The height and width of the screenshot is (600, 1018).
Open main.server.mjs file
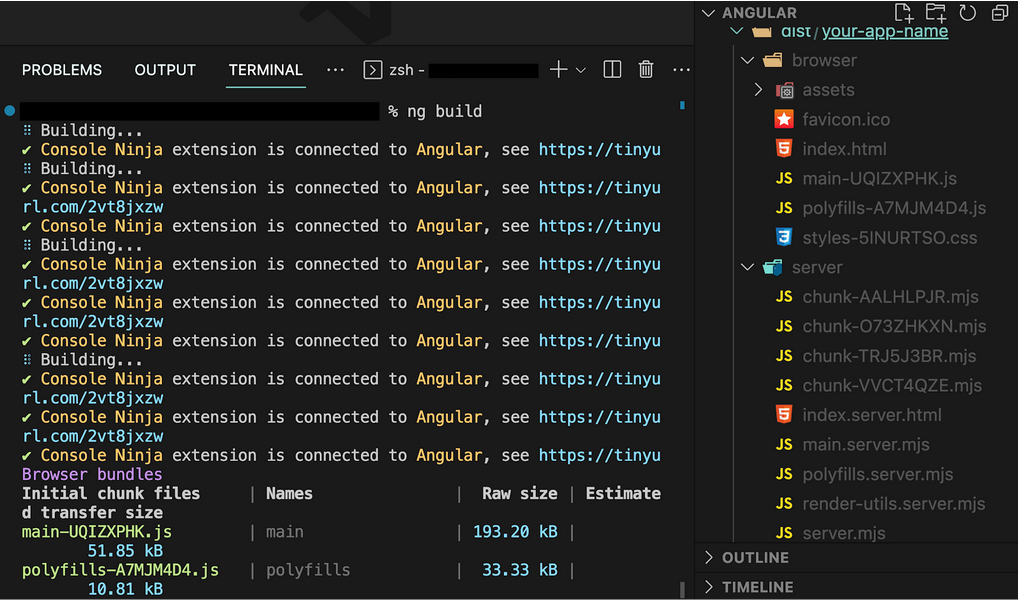click(x=865, y=444)
